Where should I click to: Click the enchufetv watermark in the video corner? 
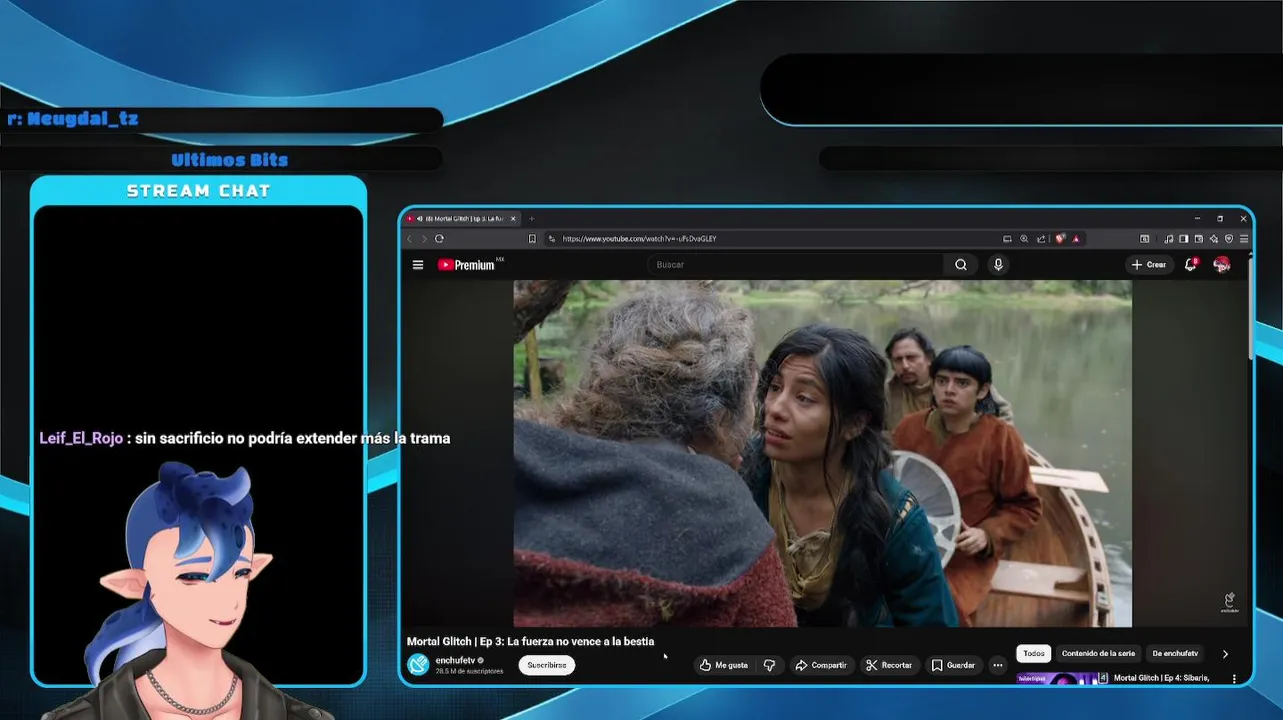1229,602
